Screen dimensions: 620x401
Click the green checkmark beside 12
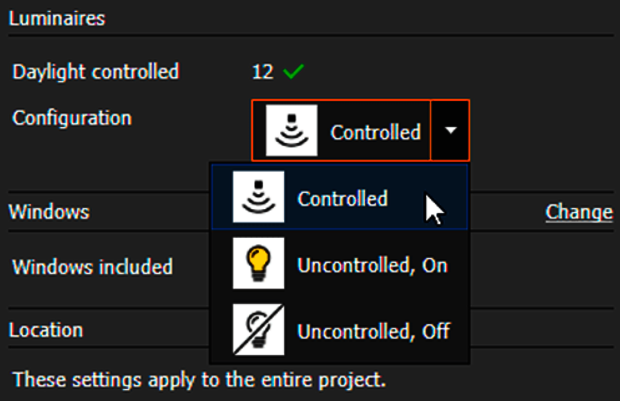click(292, 72)
